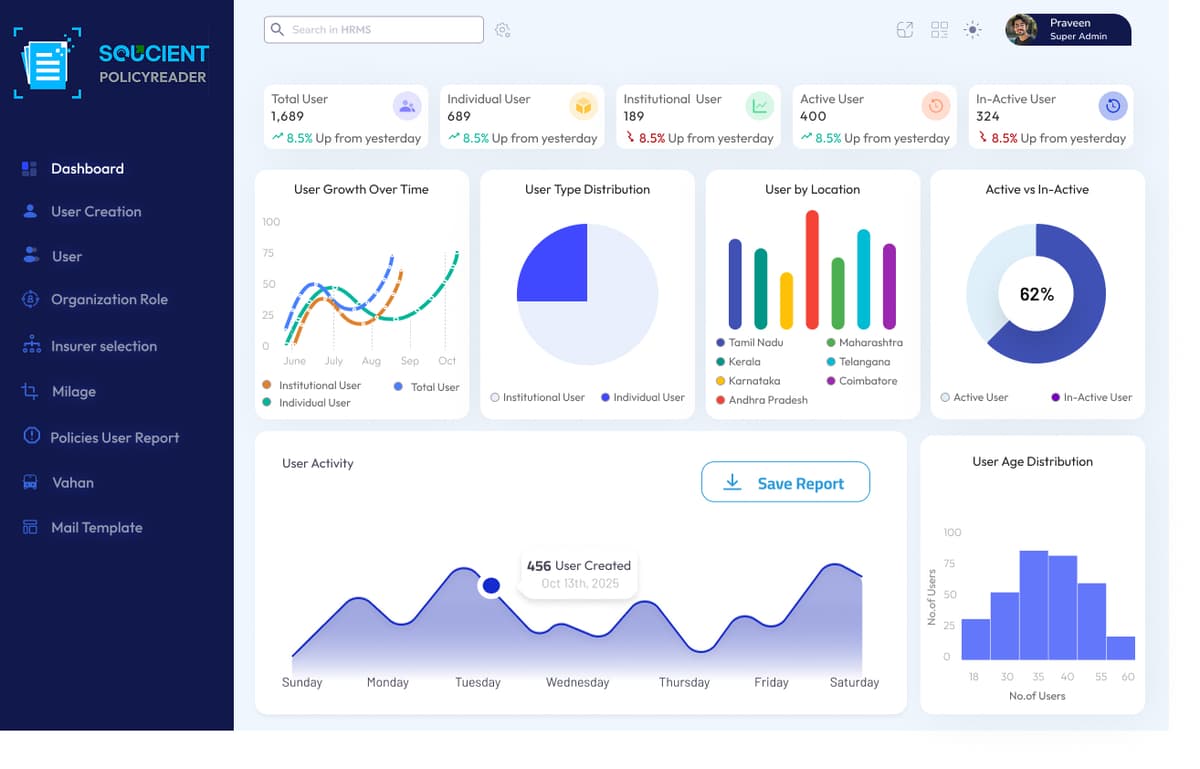Open the Dashboard from the sidebar
Screen dimensions: 1200x769
point(87,168)
